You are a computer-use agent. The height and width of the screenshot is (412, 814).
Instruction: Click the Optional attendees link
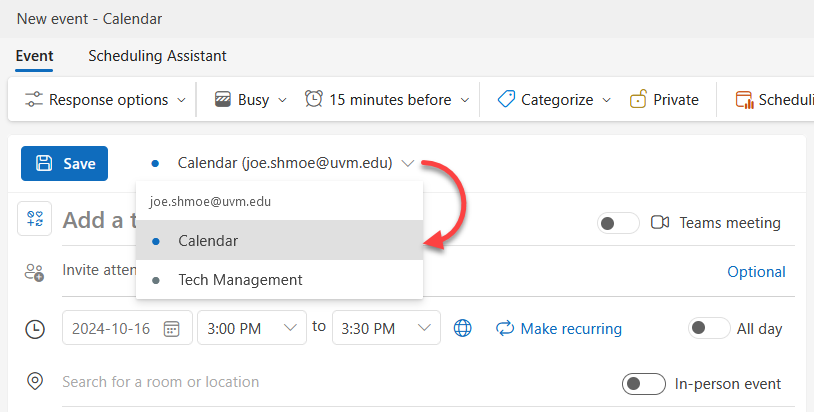756,272
